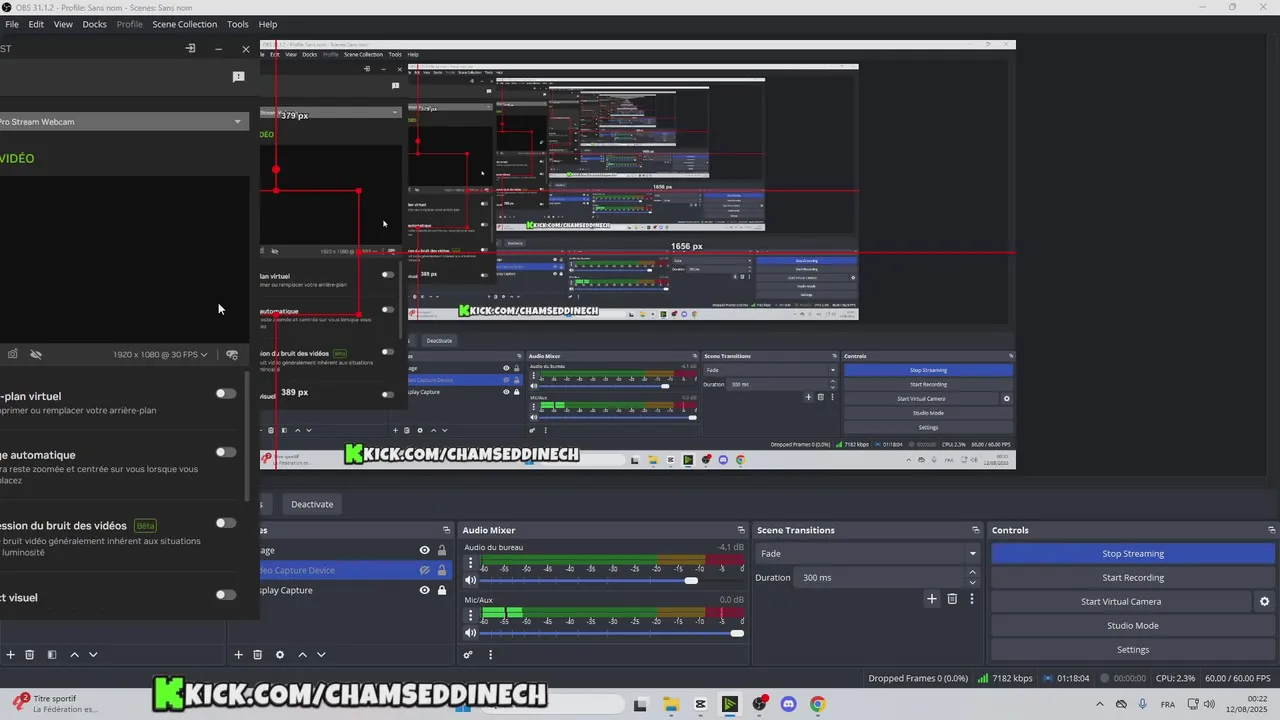Move the scene down with the arrow

pos(93,655)
